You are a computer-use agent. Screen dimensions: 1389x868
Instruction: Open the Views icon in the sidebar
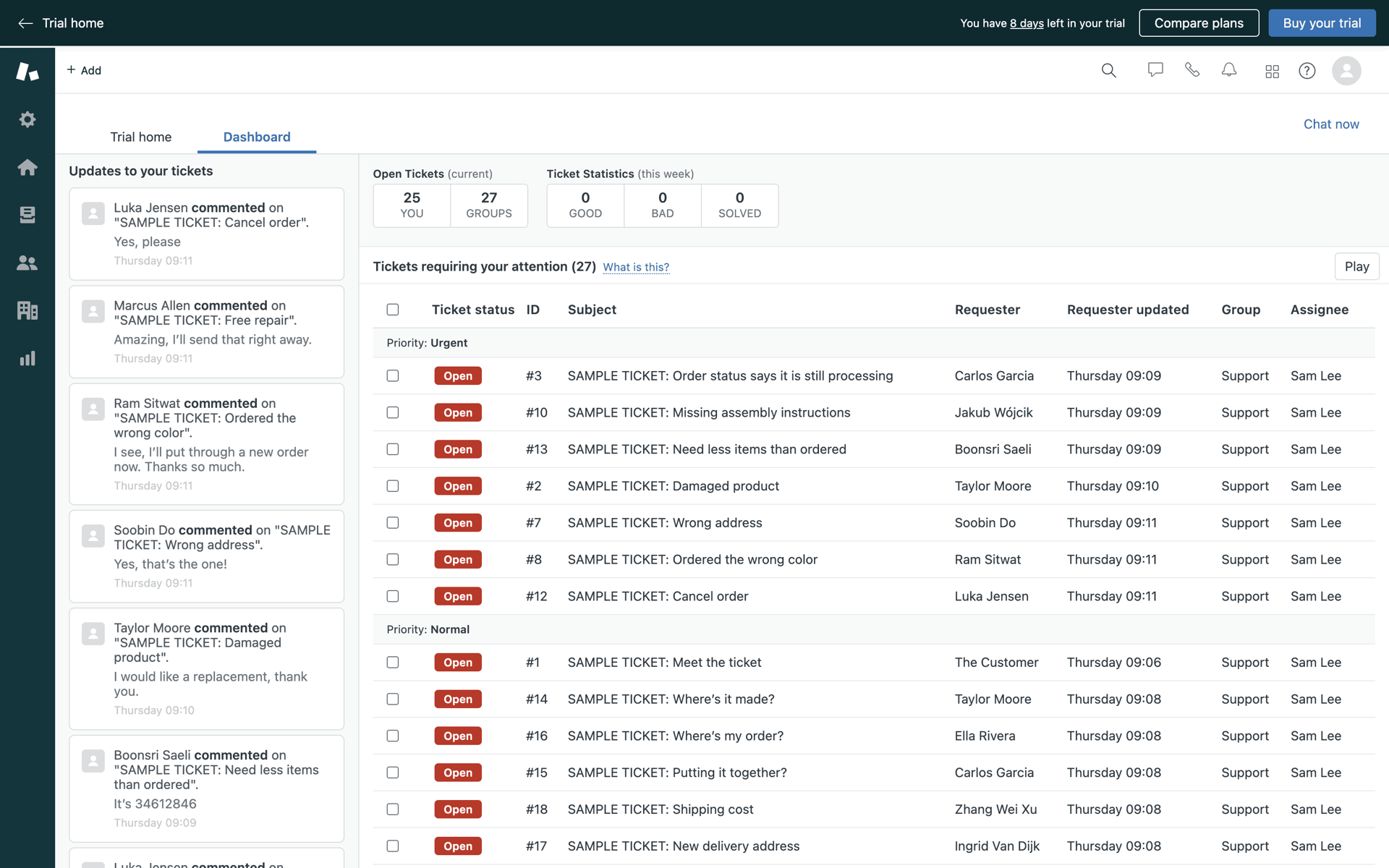(x=27, y=215)
